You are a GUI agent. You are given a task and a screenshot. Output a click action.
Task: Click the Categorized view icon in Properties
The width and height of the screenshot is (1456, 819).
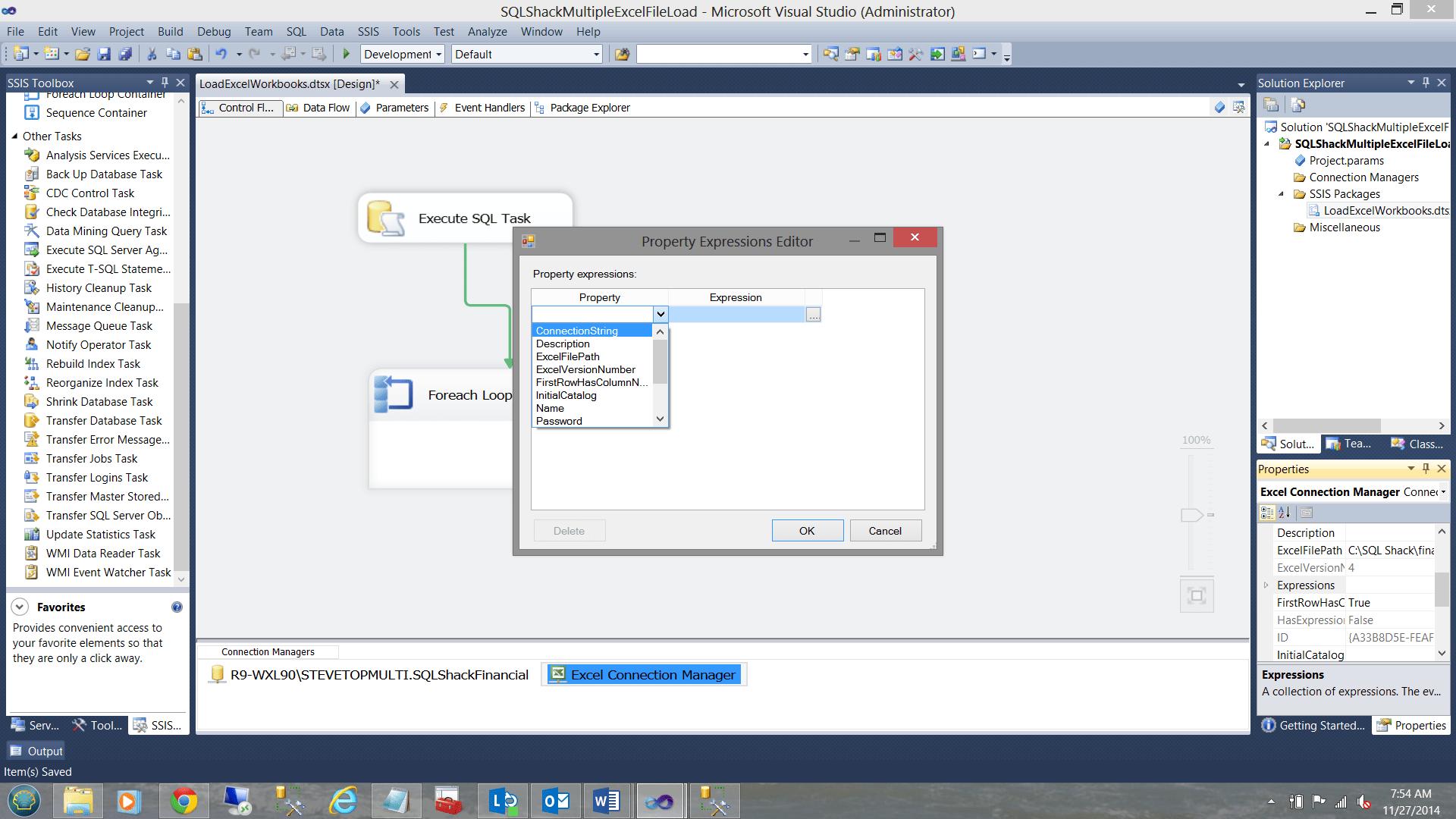pos(1266,513)
